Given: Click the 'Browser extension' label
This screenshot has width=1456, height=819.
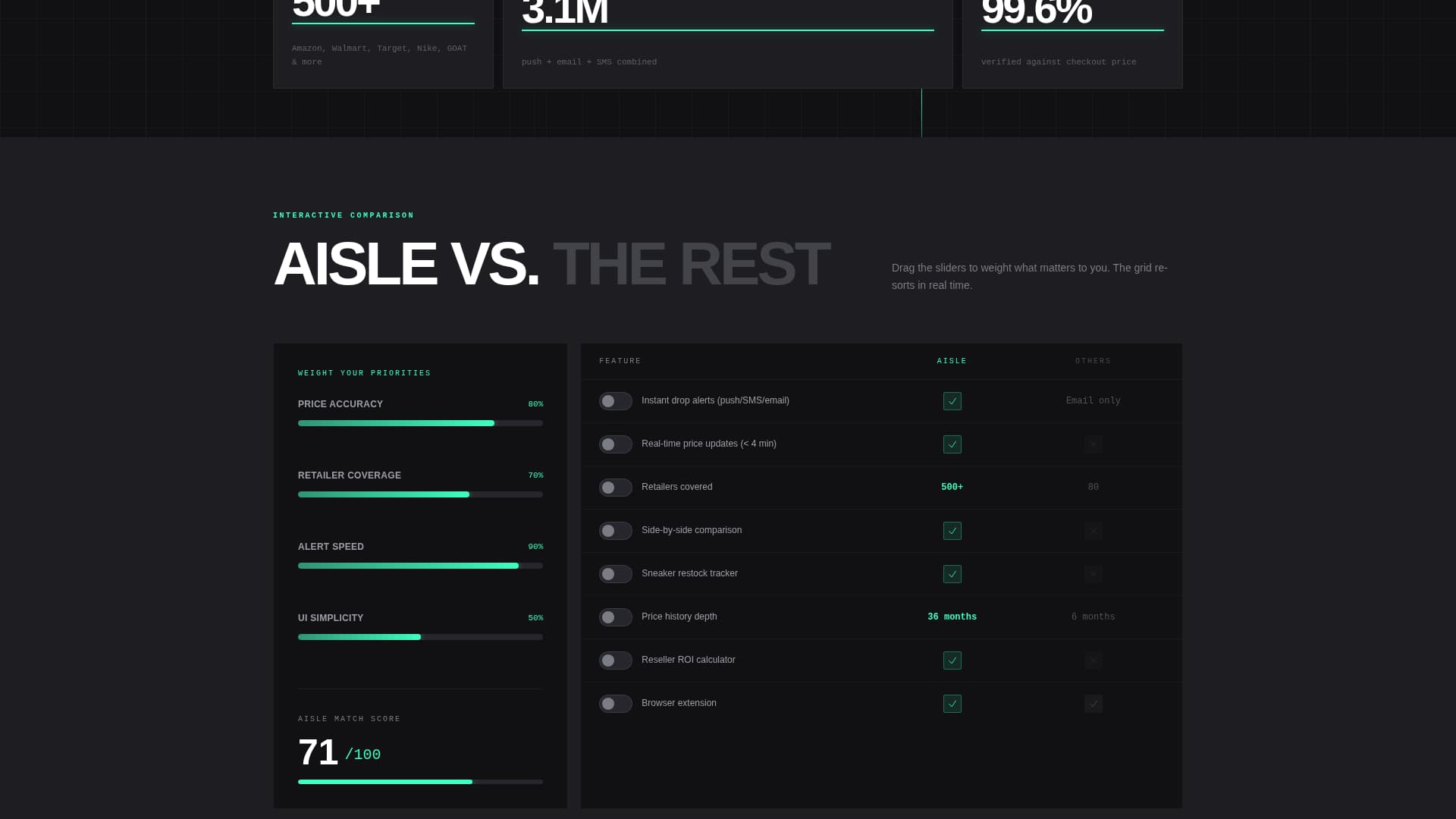Looking at the screenshot, I should click(x=679, y=703).
